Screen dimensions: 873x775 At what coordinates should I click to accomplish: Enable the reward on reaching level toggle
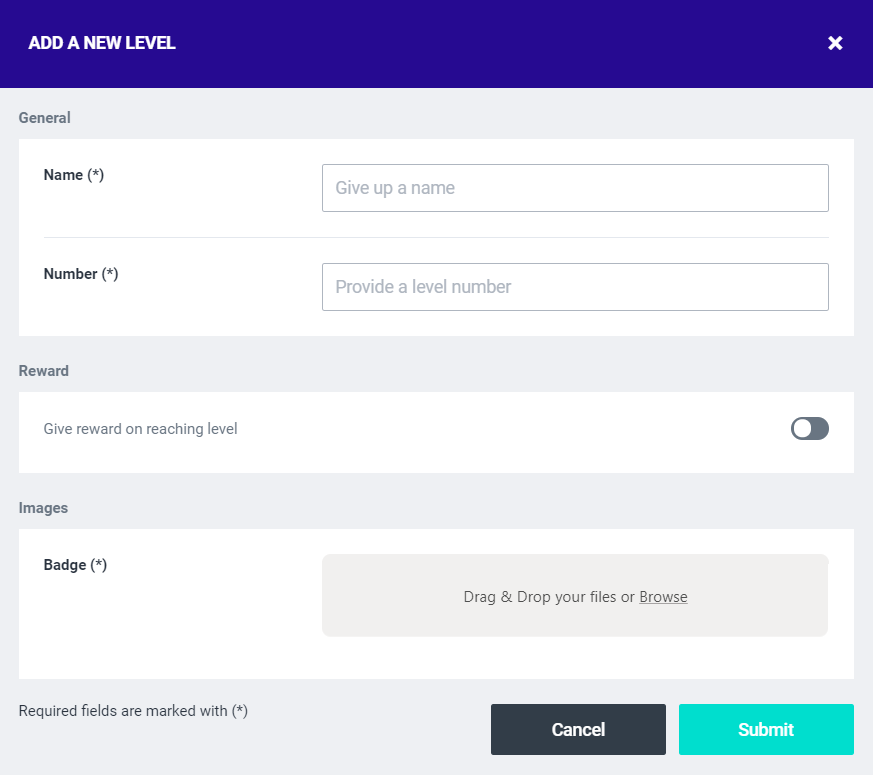[810, 429]
